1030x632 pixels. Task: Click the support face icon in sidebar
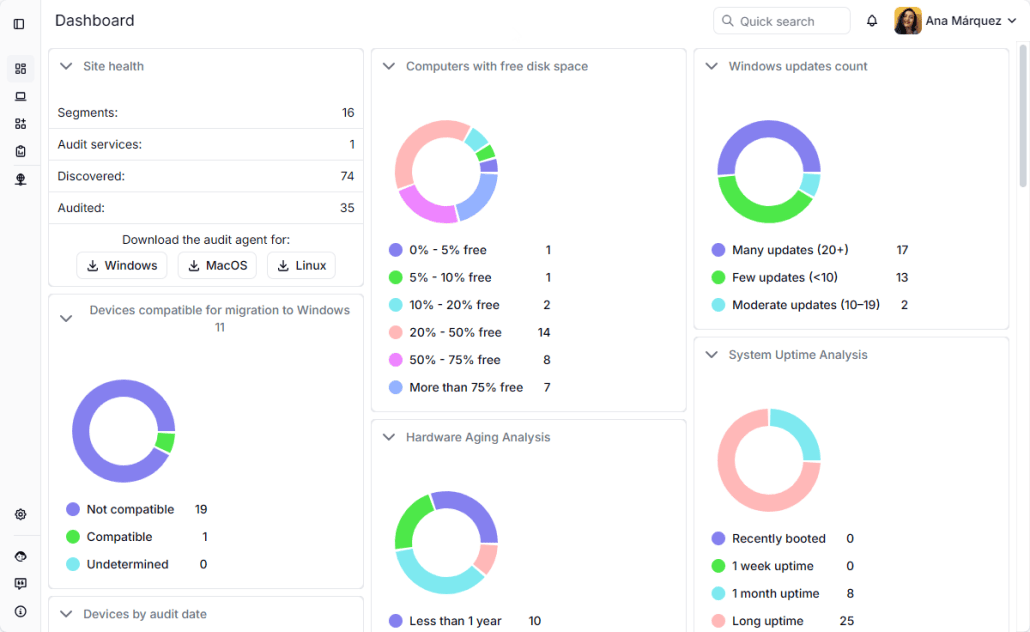tap(20, 556)
